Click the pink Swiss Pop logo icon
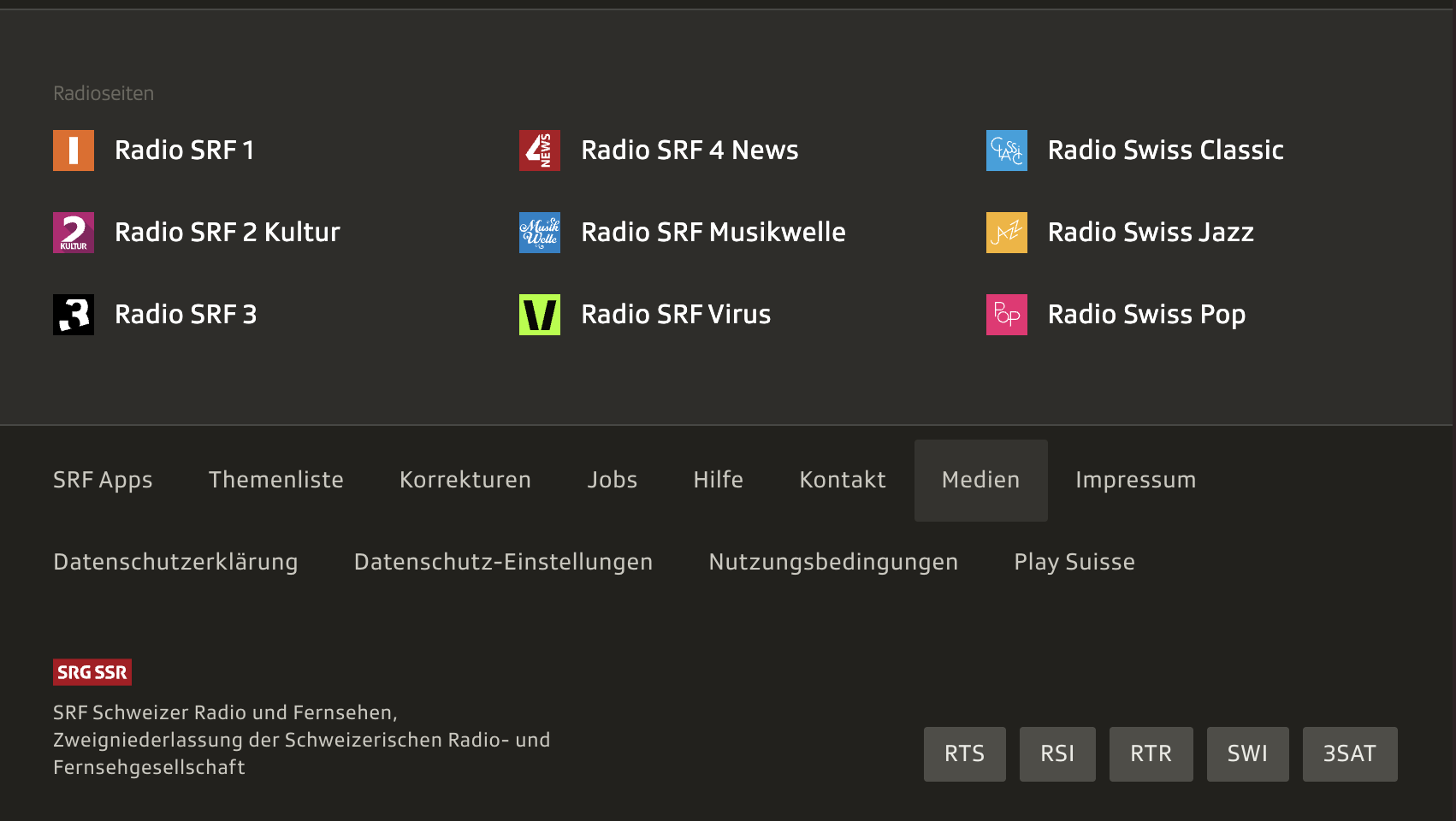1456x821 pixels. [x=1007, y=315]
